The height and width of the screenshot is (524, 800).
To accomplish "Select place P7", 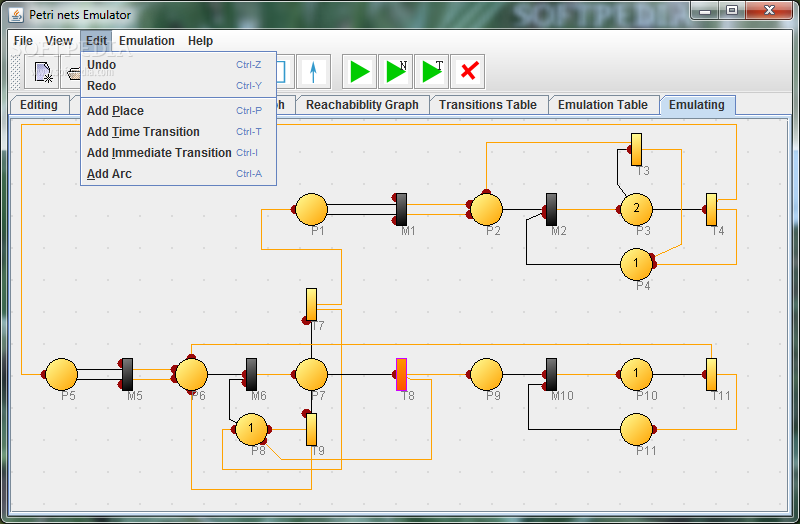I will pos(312,374).
